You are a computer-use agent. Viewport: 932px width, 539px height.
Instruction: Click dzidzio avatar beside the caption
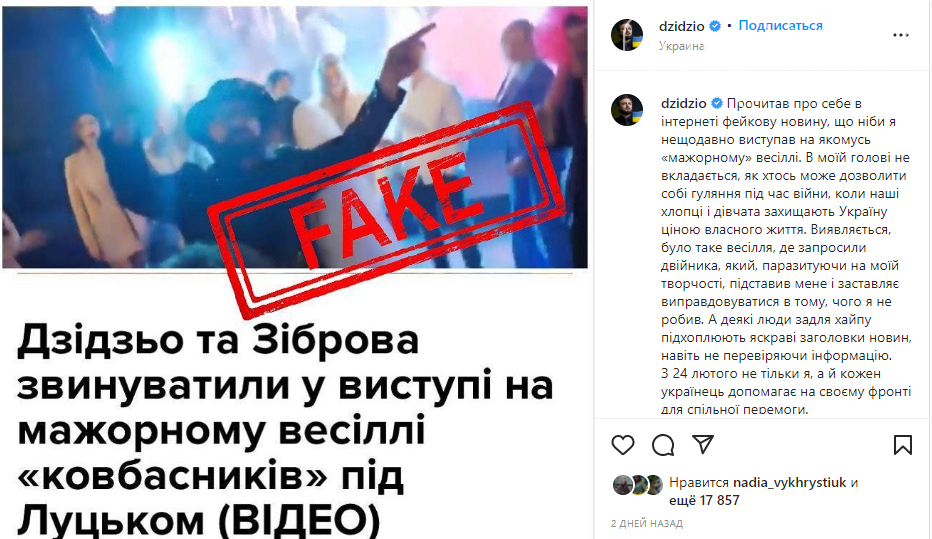627,110
